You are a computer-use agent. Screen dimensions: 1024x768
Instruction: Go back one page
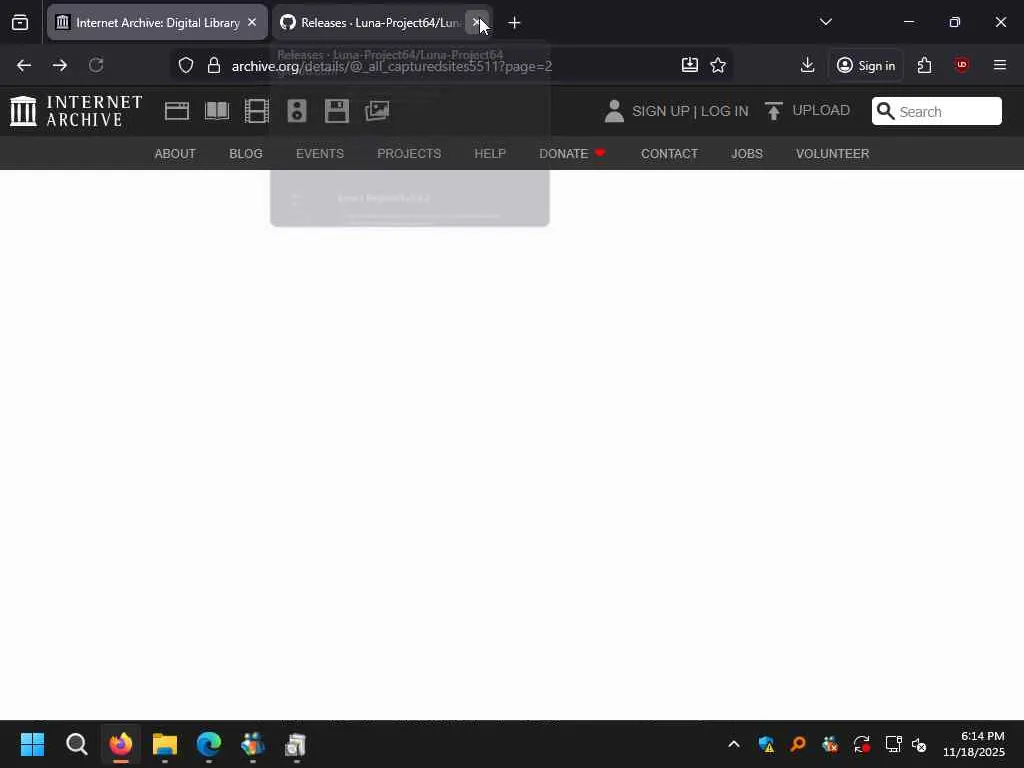tap(24, 65)
